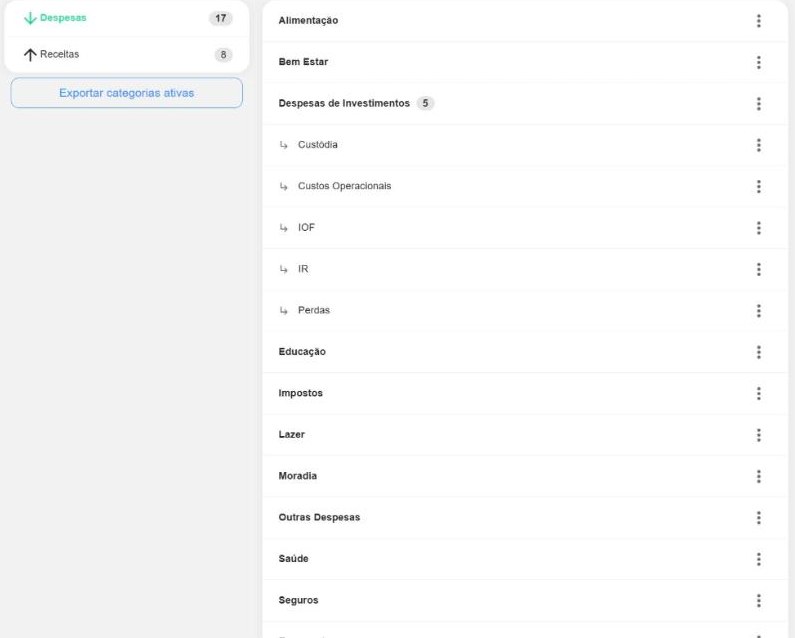The height and width of the screenshot is (638, 795).
Task: Open options menu for Outras Despesas
Action: coord(758,518)
